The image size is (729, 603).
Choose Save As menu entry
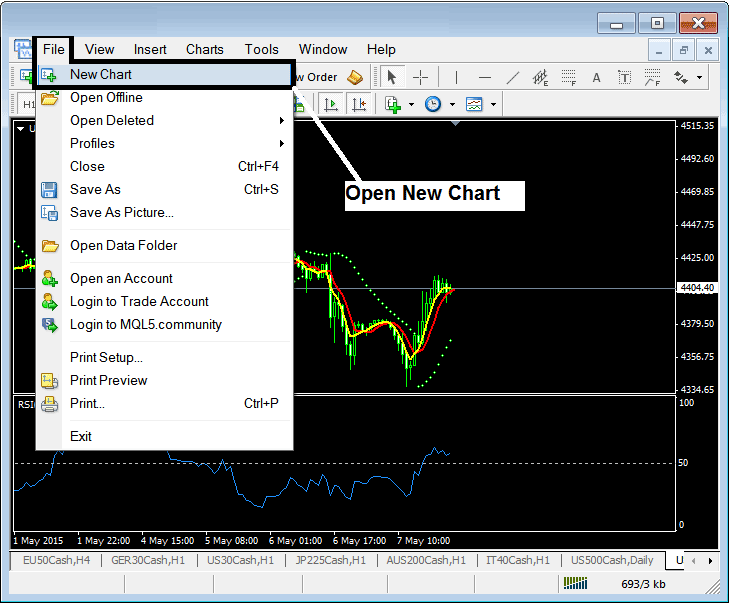165,189
